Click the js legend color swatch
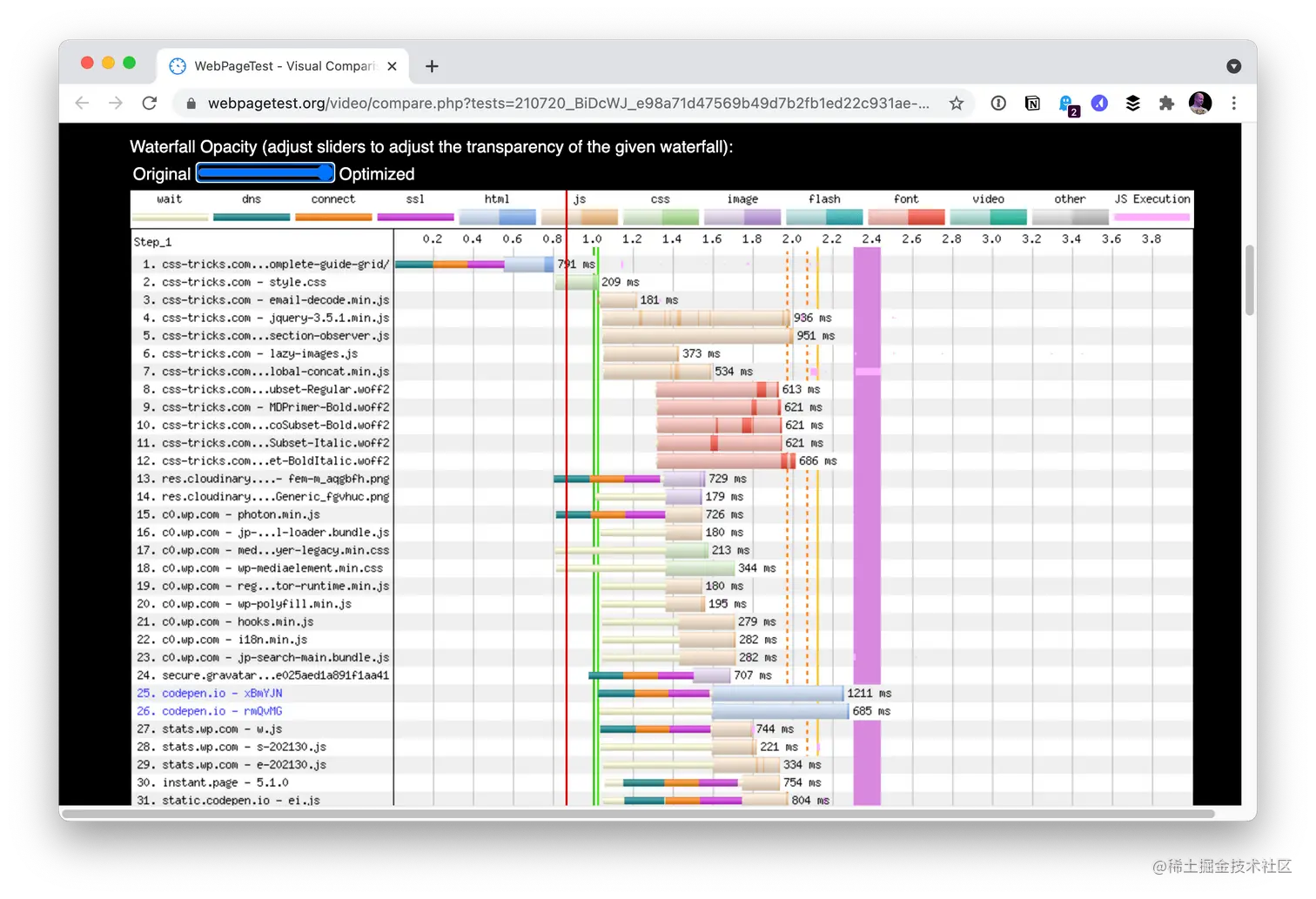Viewport: 1316px width, 899px height. (x=580, y=216)
